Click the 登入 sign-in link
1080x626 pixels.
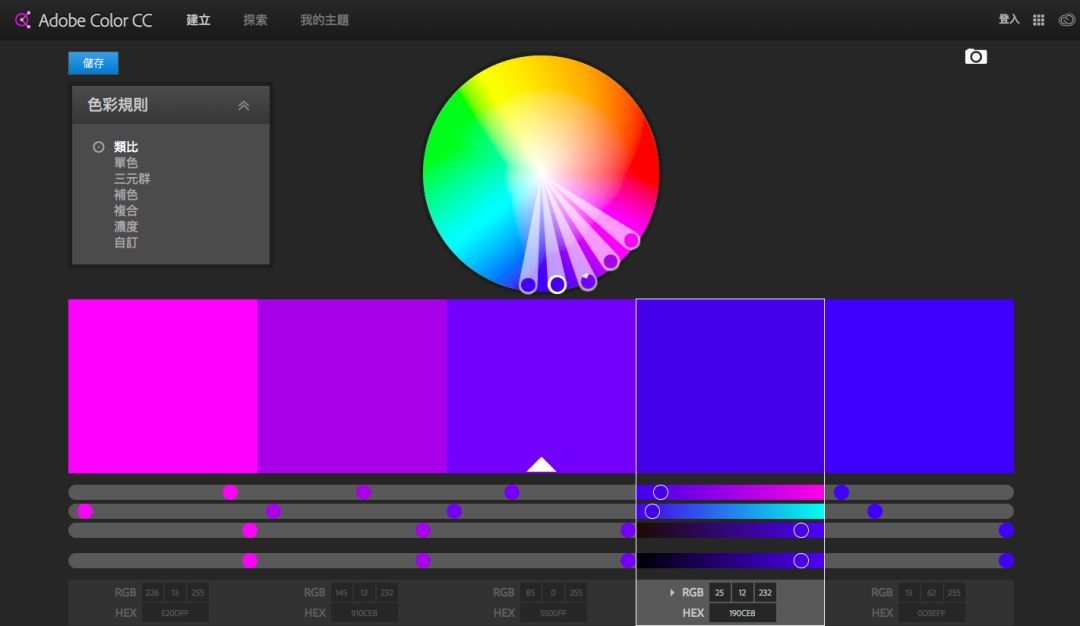click(1008, 20)
